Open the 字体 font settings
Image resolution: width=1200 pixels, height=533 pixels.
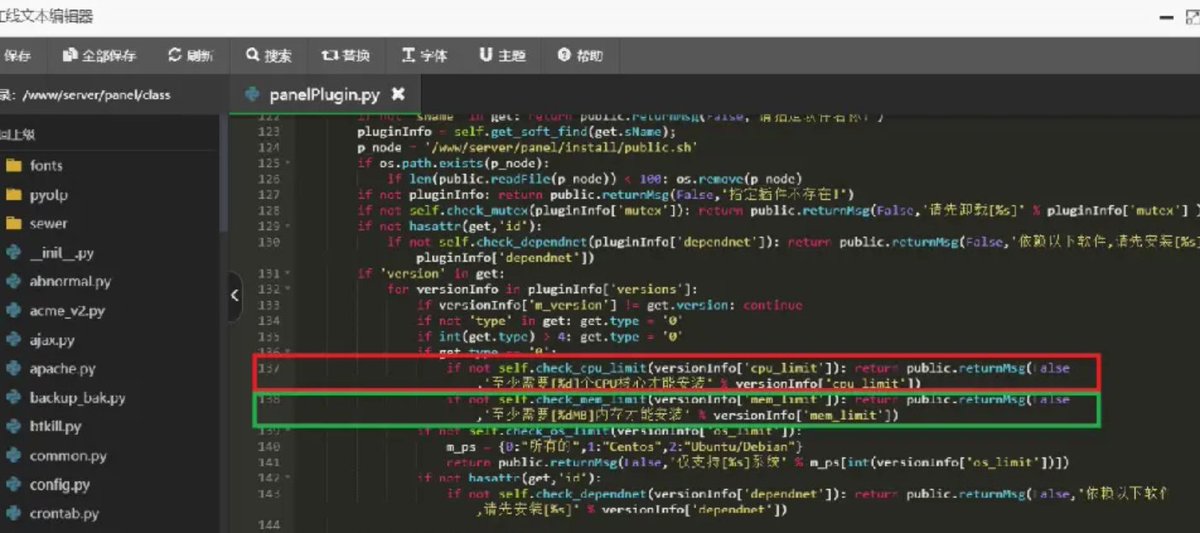click(424, 55)
